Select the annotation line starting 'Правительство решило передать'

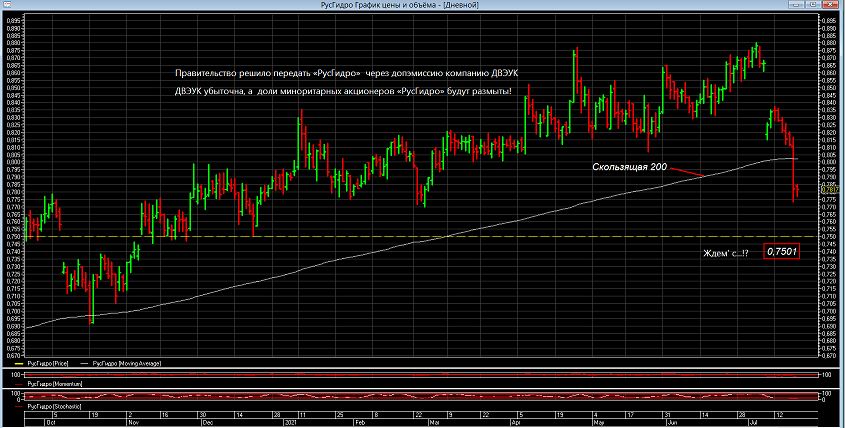[347, 73]
